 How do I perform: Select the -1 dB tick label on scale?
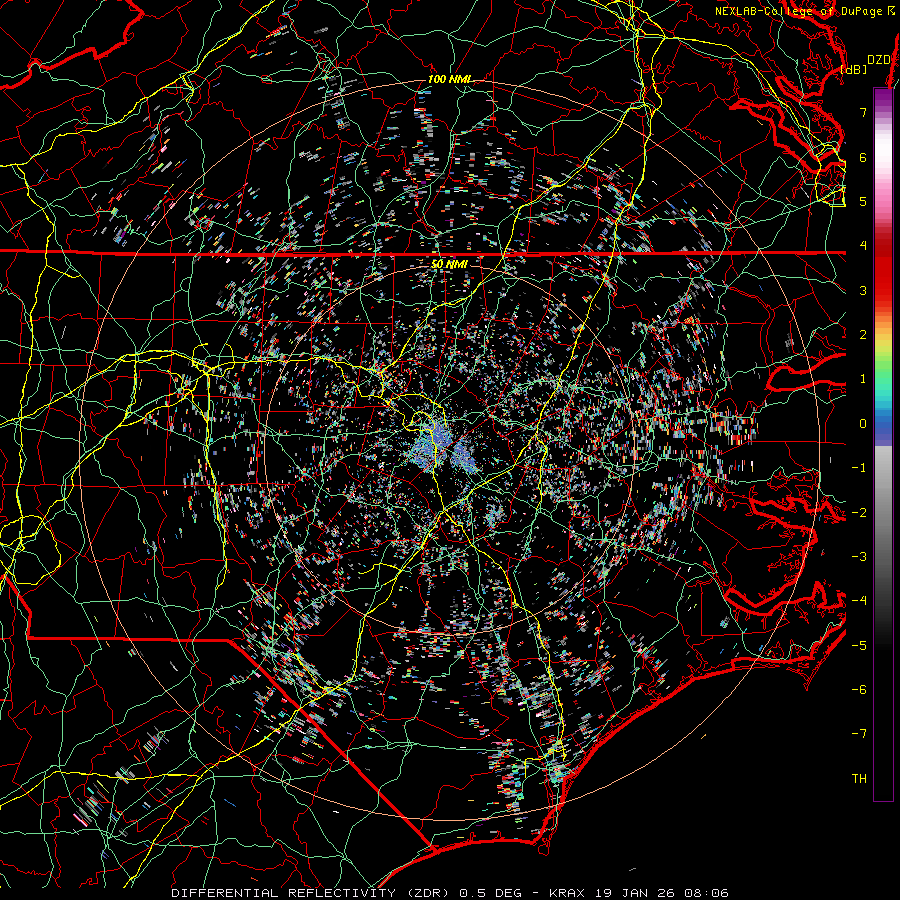pyautogui.click(x=859, y=468)
